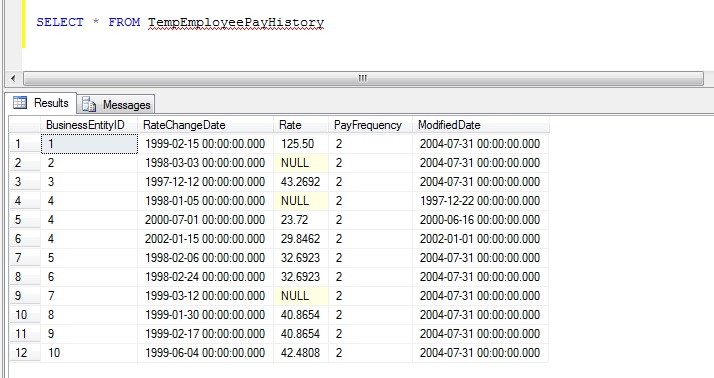This screenshot has width=714, height=378.
Task: Click Rate cell 23.72
Action: pyautogui.click(x=301, y=220)
